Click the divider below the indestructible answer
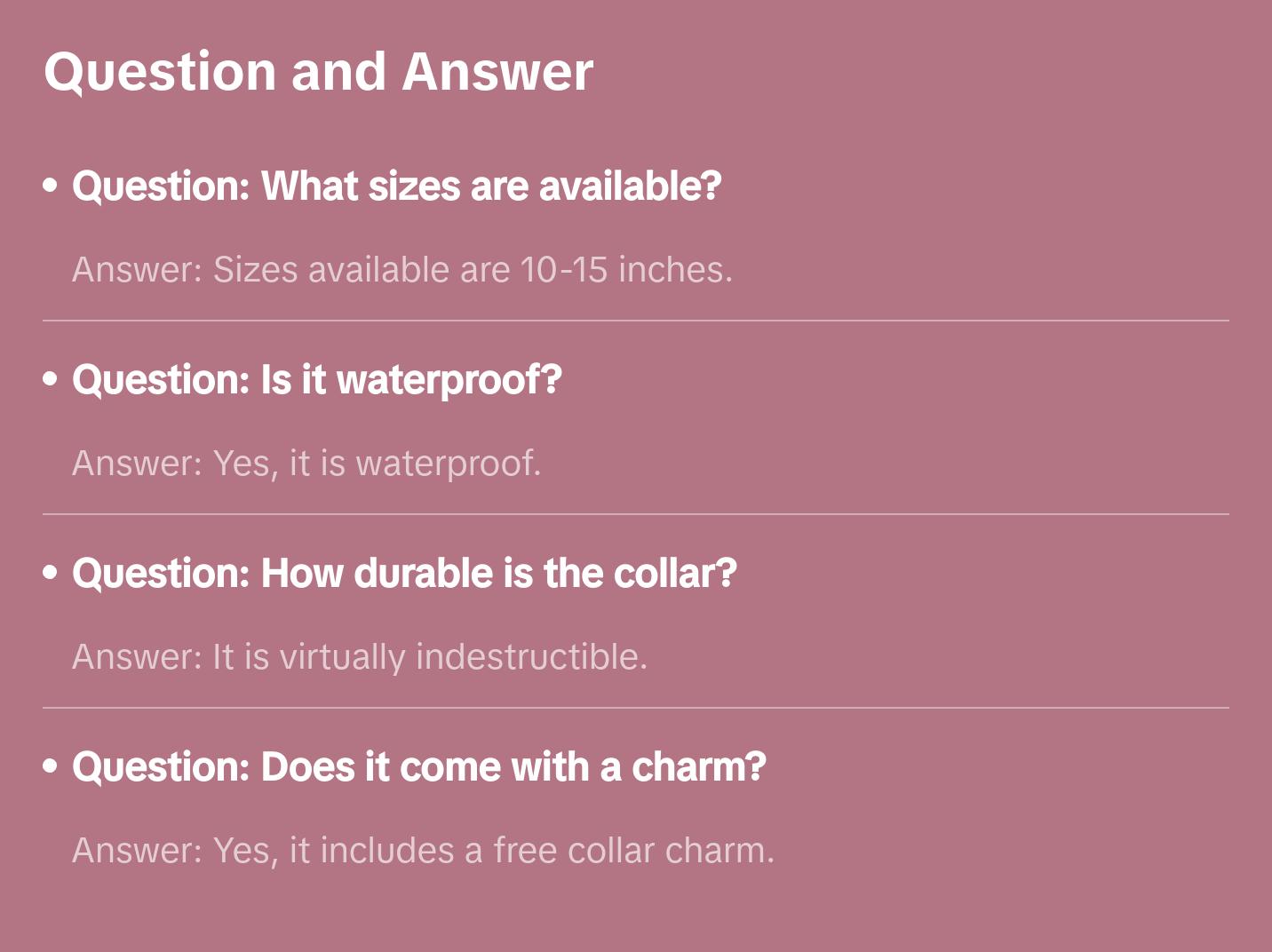Screen dimensions: 1272x952 636,708
